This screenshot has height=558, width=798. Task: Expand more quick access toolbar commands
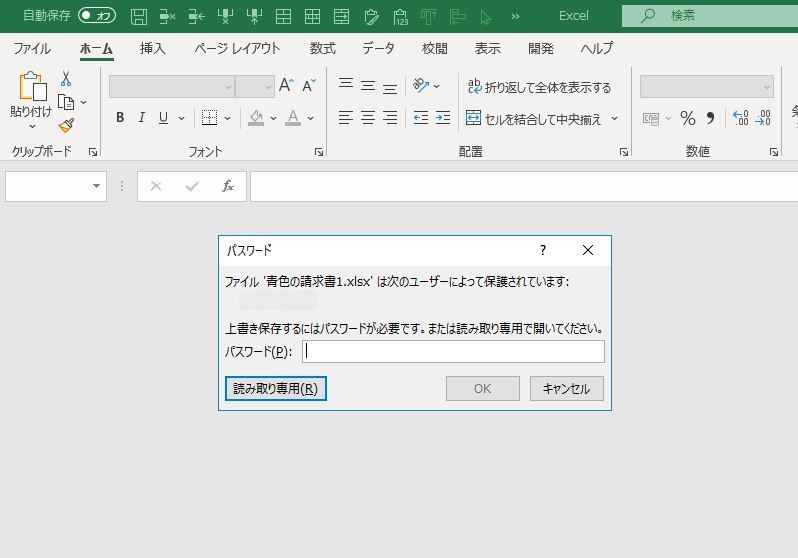coord(515,16)
